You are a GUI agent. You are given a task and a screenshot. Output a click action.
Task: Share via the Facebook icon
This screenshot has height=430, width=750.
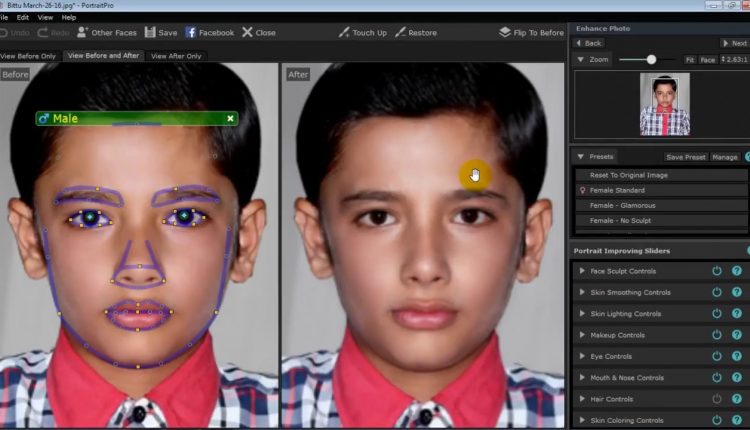tap(190, 32)
